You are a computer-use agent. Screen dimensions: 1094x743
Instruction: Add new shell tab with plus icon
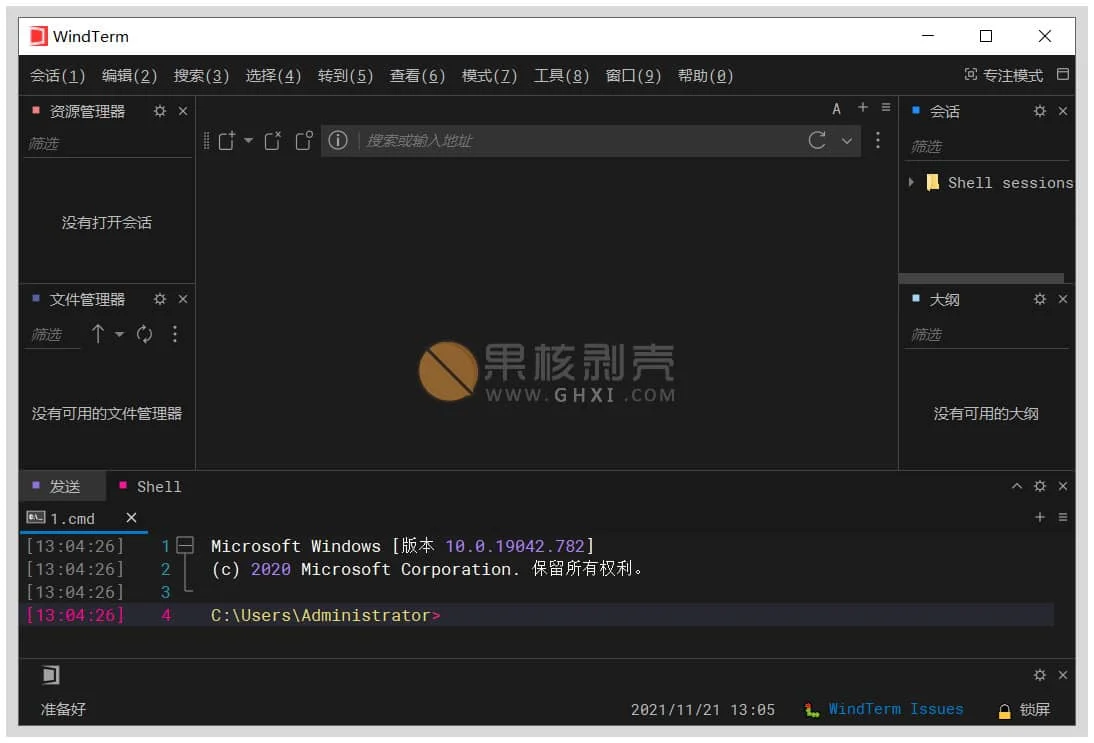tap(1040, 517)
